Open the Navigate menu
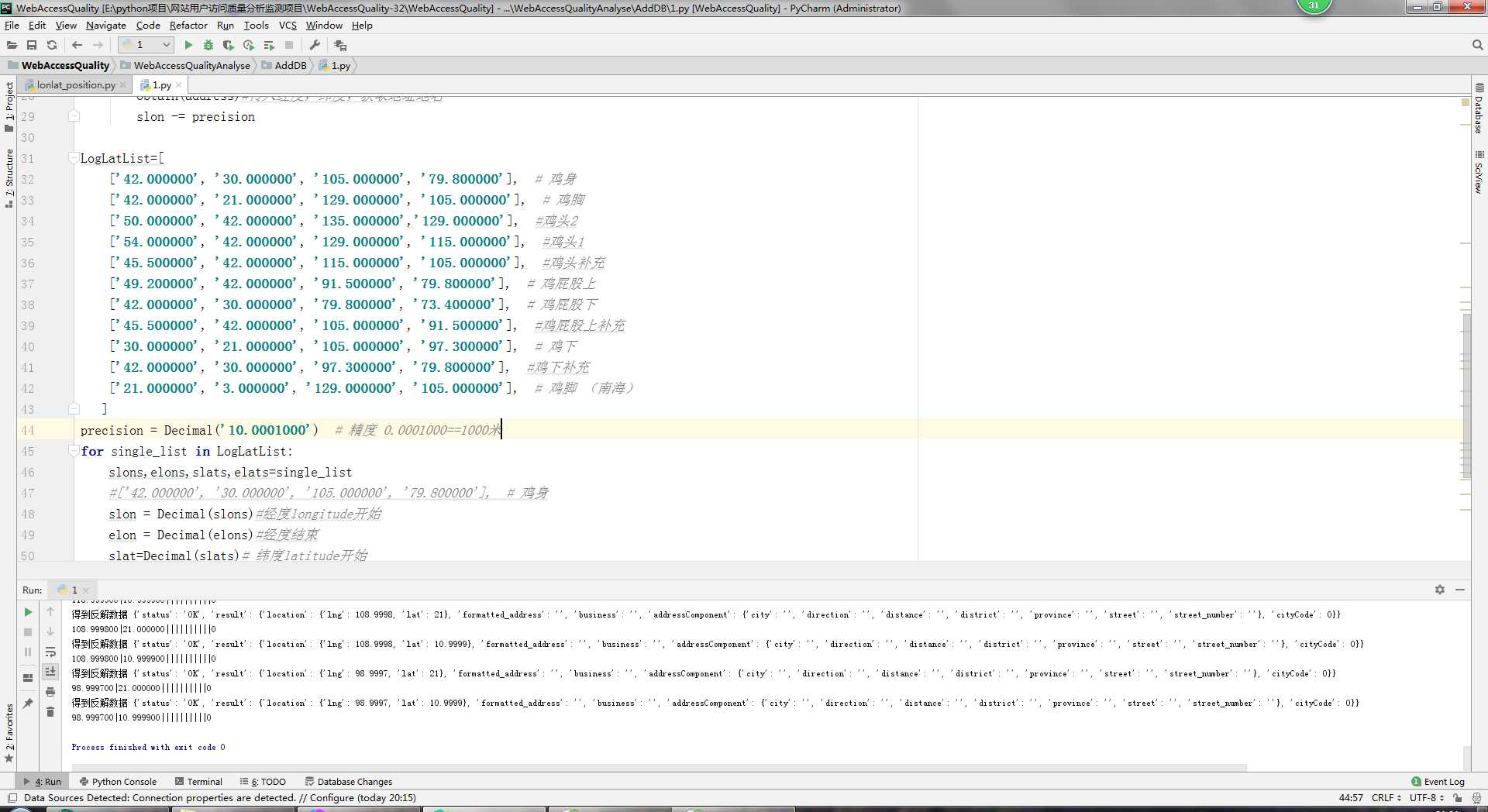Screen dimensions: 1488x812 [105, 25]
